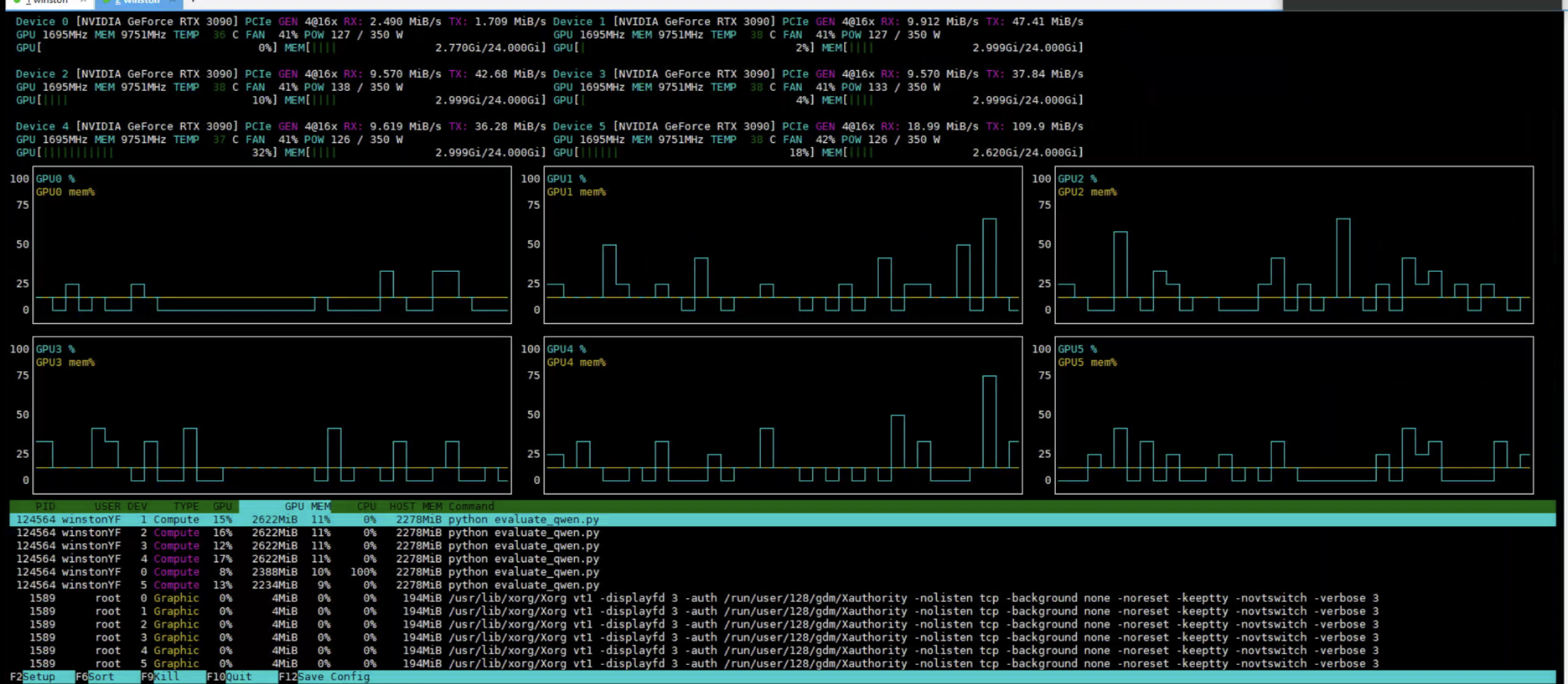Click the Command column header
This screenshot has width=1568, height=684.
click(471, 507)
